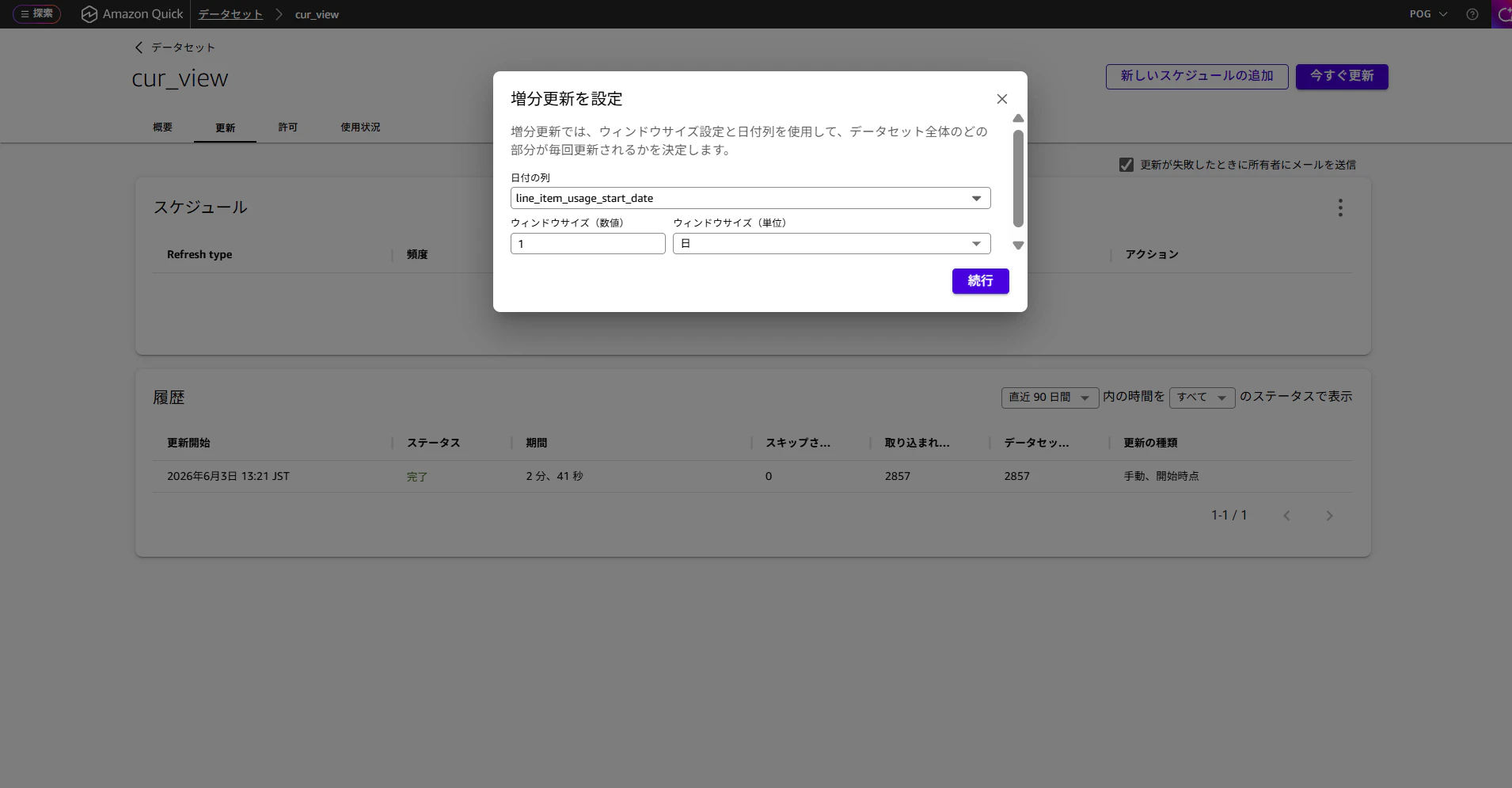The height and width of the screenshot is (788, 1512).
Task: Open the help icon in top bar
Action: [1472, 14]
